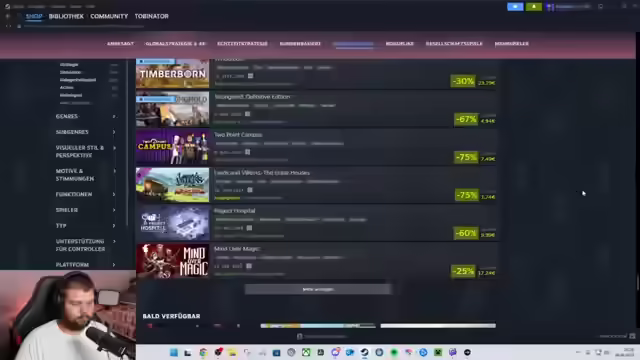
Task: Select the Action tag filter in sidebar
Action: 67,87
